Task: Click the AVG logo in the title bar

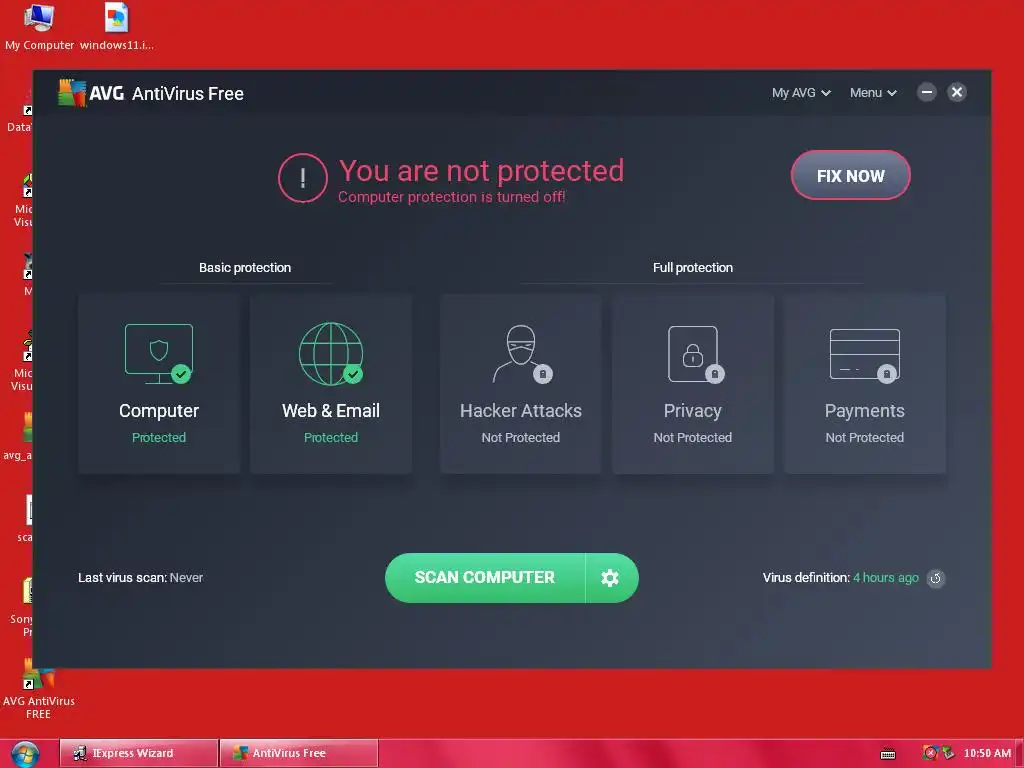Action: coord(91,93)
